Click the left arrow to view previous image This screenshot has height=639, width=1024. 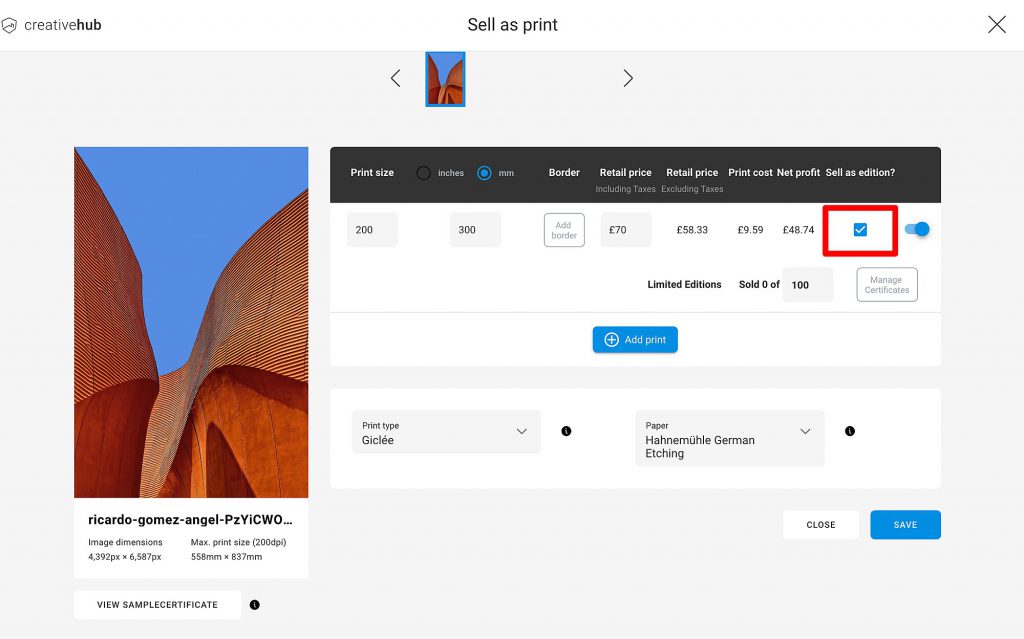pos(395,77)
